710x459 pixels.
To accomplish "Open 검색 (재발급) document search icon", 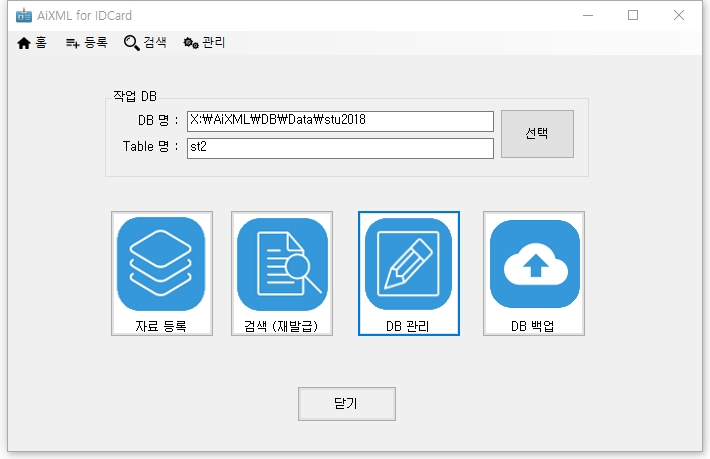I will point(281,264).
